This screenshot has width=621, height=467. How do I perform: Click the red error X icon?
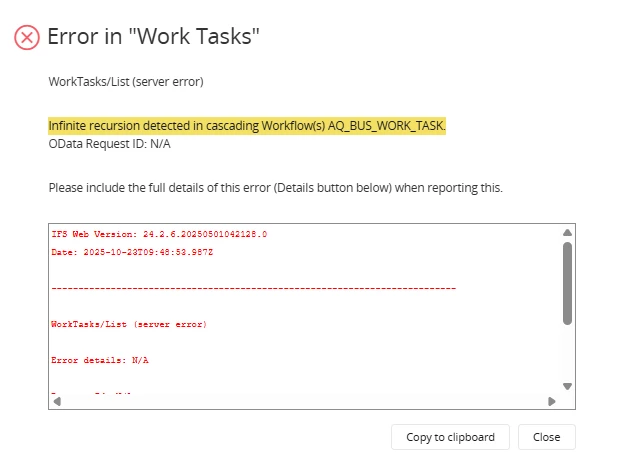pos(27,38)
